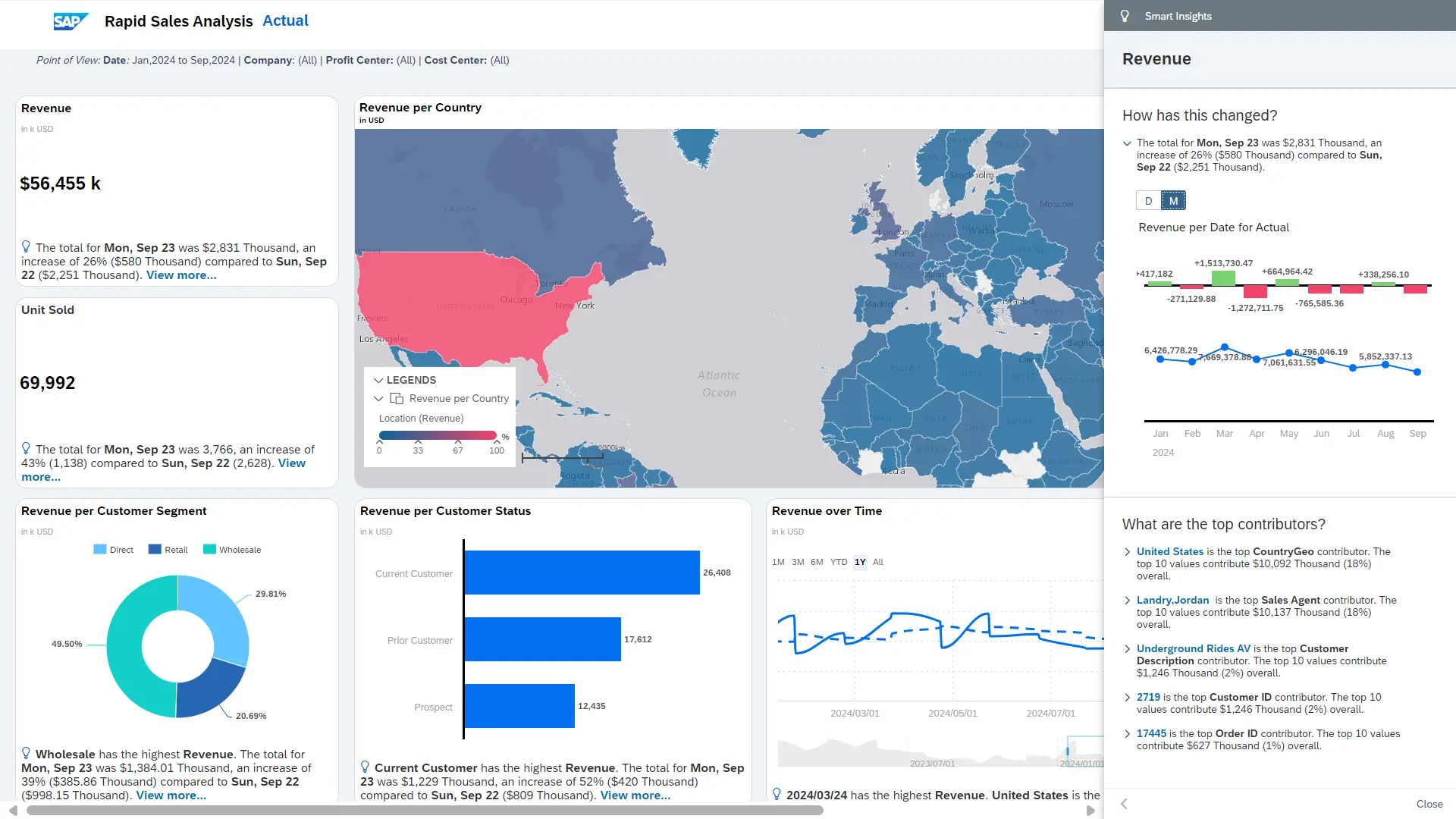The image size is (1456, 819).
Task: Select the 1Y time range
Action: tap(860, 562)
